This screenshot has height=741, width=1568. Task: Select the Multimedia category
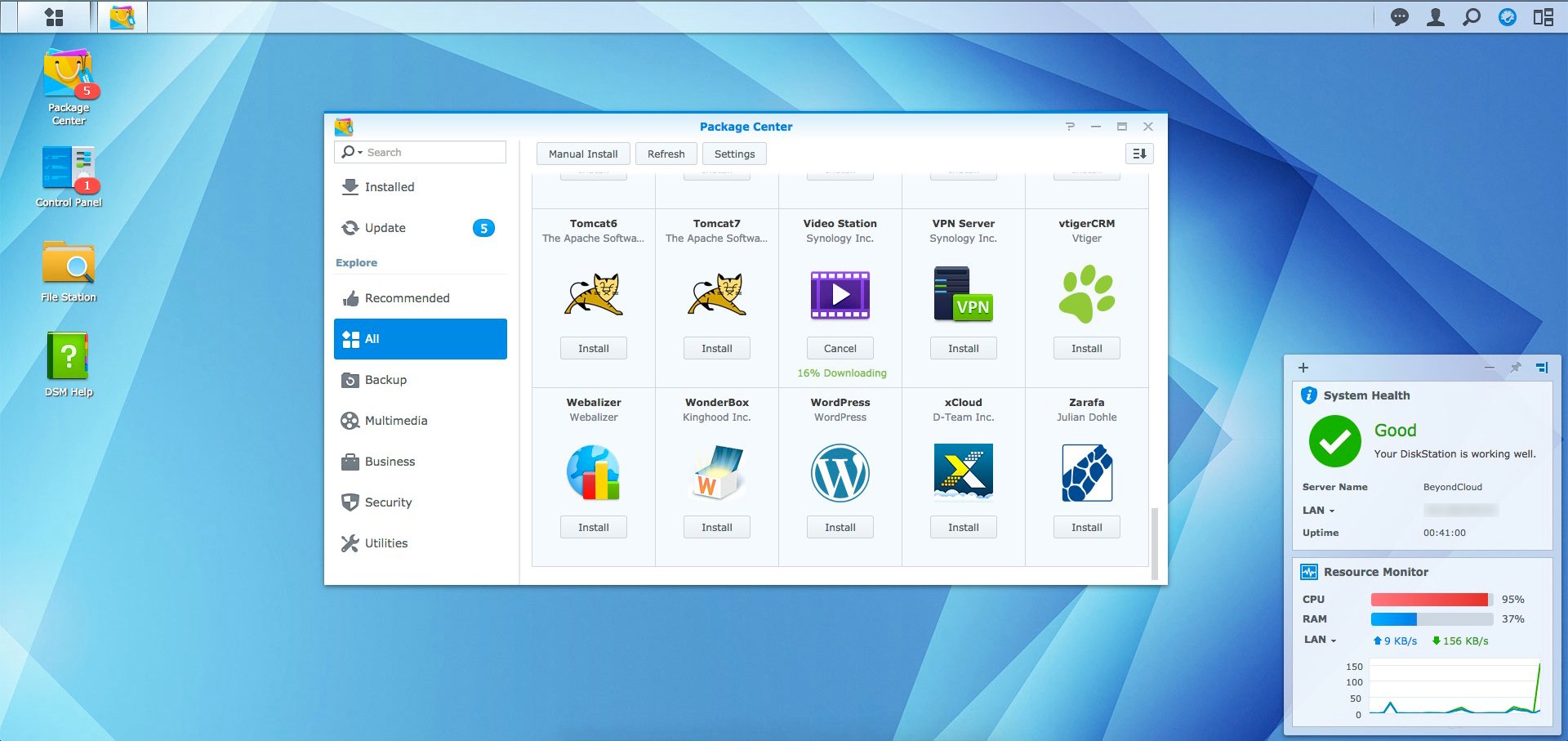click(421, 421)
